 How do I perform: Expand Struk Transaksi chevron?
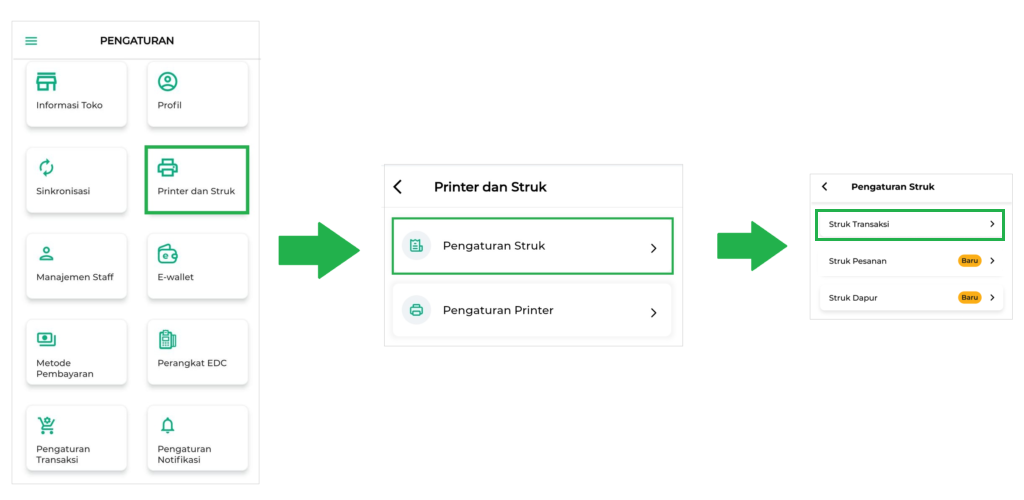[x=992, y=224]
